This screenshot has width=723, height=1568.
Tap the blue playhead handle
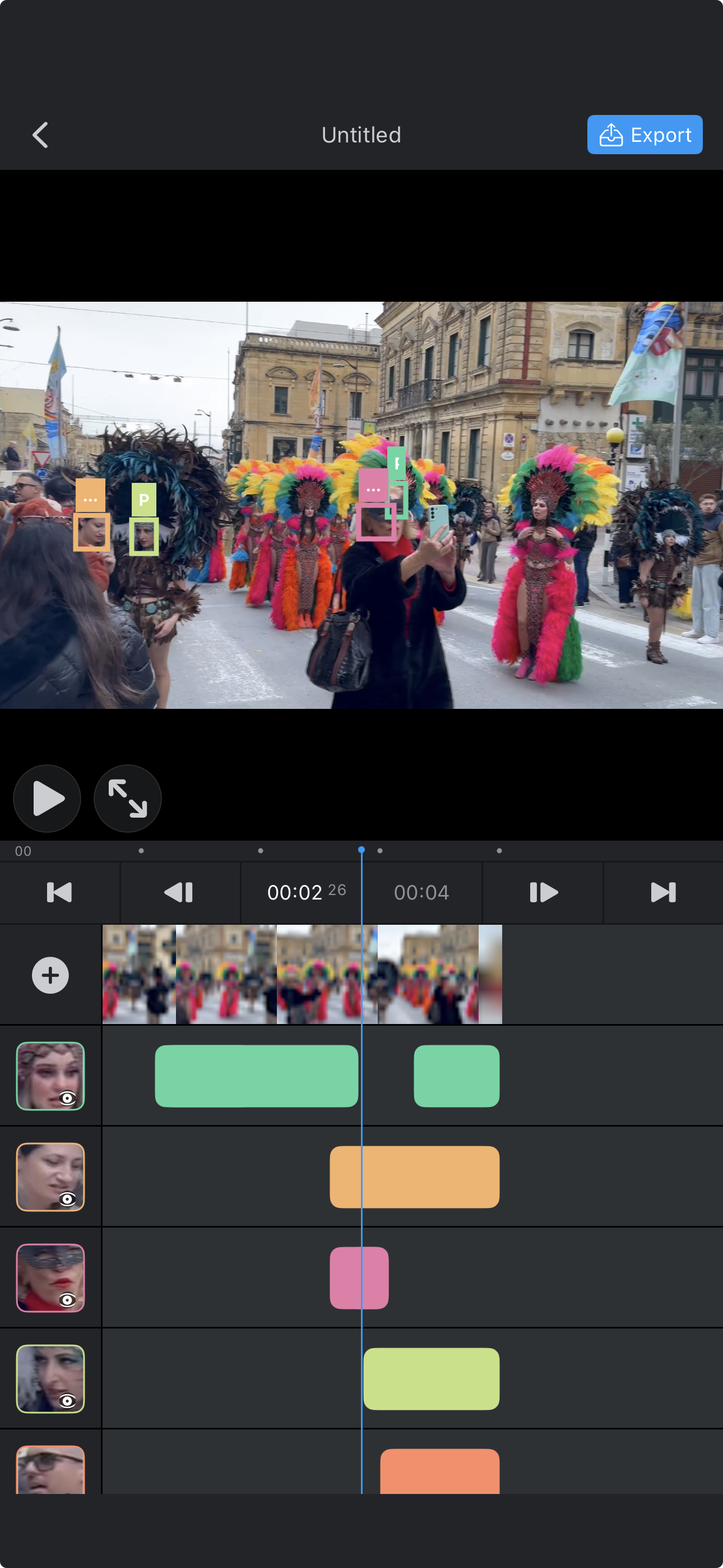click(x=361, y=849)
